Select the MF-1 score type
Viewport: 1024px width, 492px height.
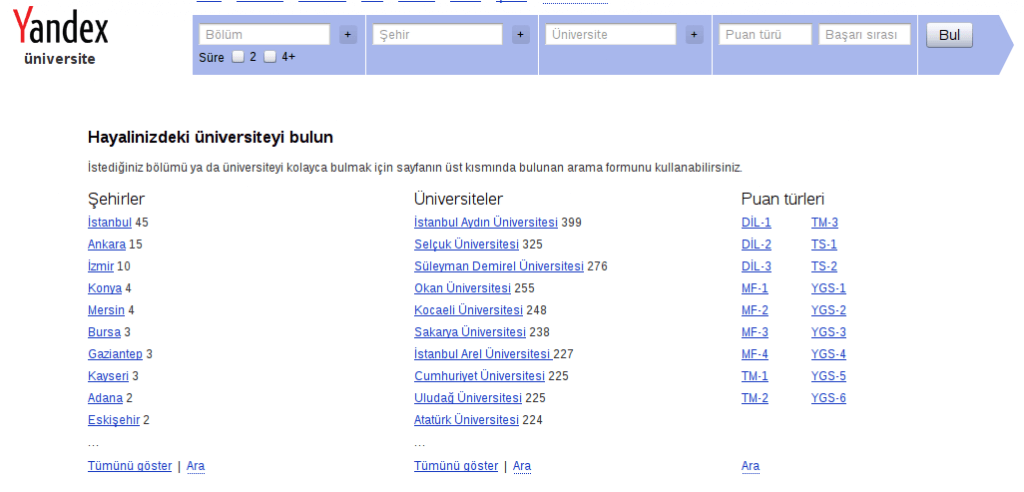point(755,288)
